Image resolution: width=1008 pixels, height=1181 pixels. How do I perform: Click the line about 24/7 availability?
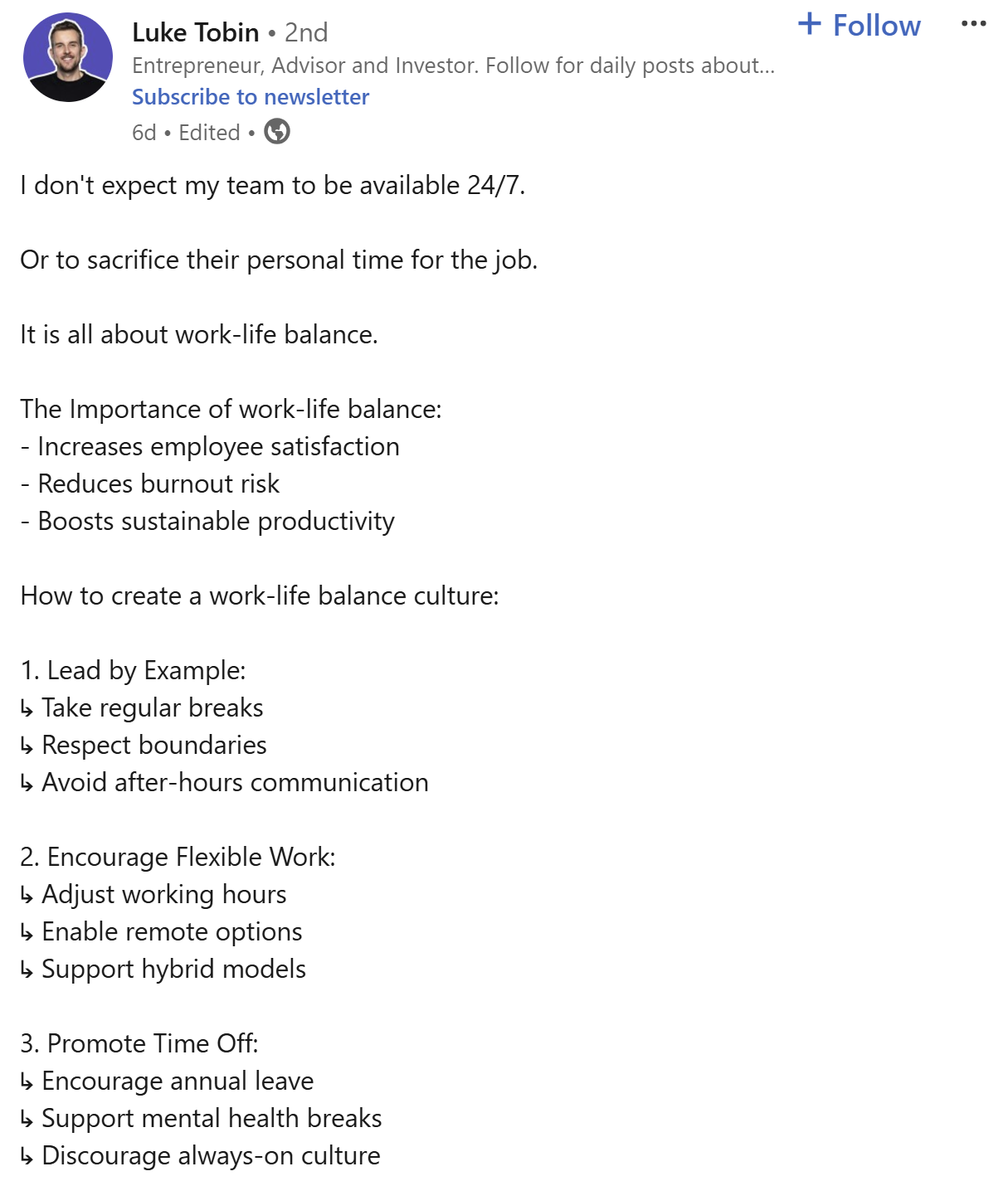click(x=273, y=185)
